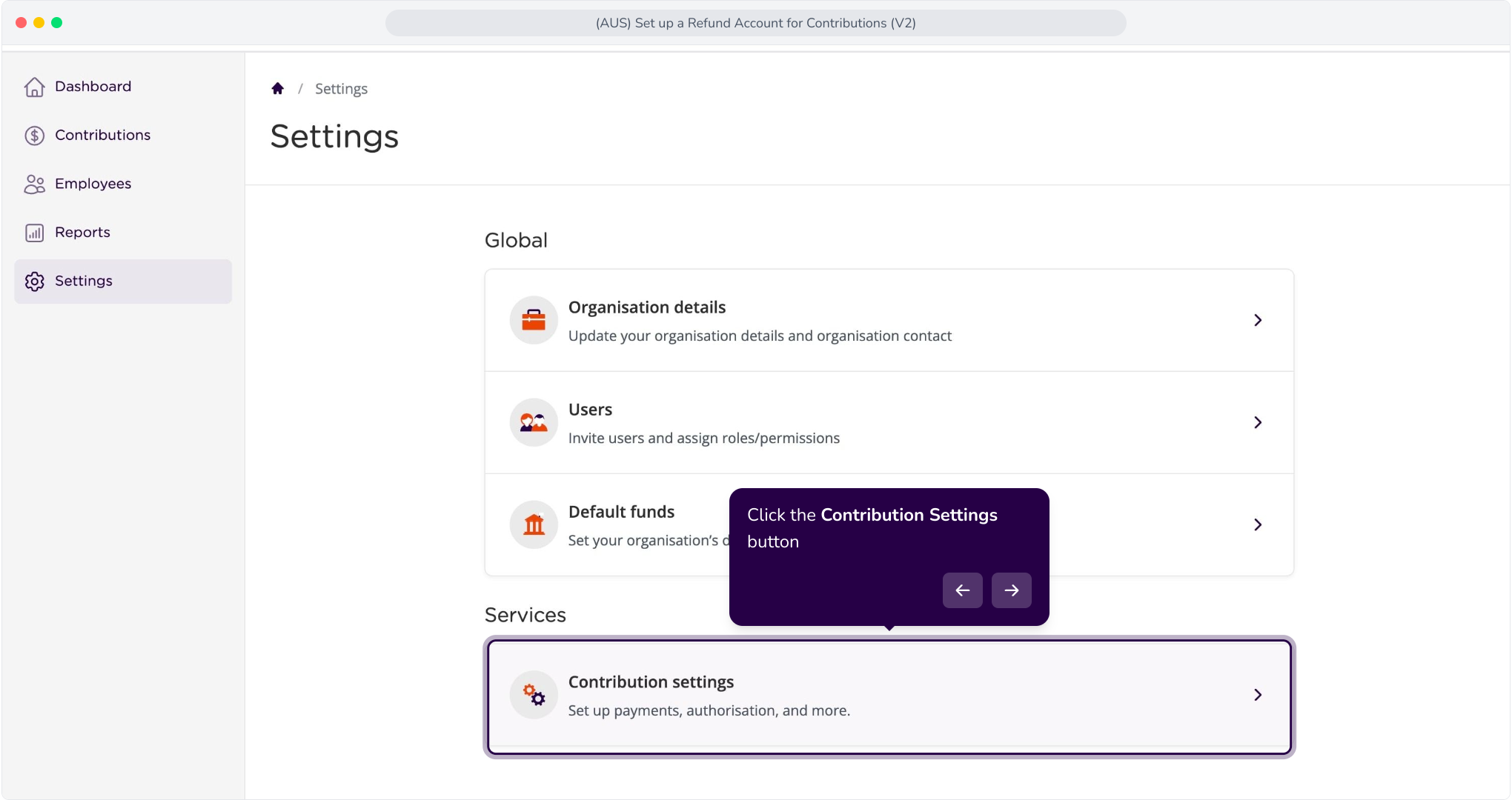Click the Organisation details briefcase icon
Screen dimensions: 1512x800
coord(534,320)
